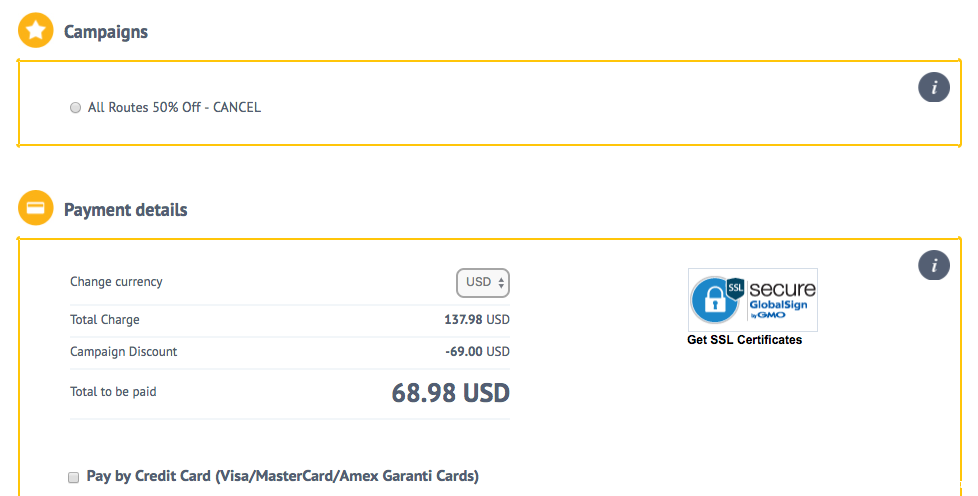Viewport: 978px width, 496px height.
Task: Click the Total to be paid label
Action: coord(113,392)
